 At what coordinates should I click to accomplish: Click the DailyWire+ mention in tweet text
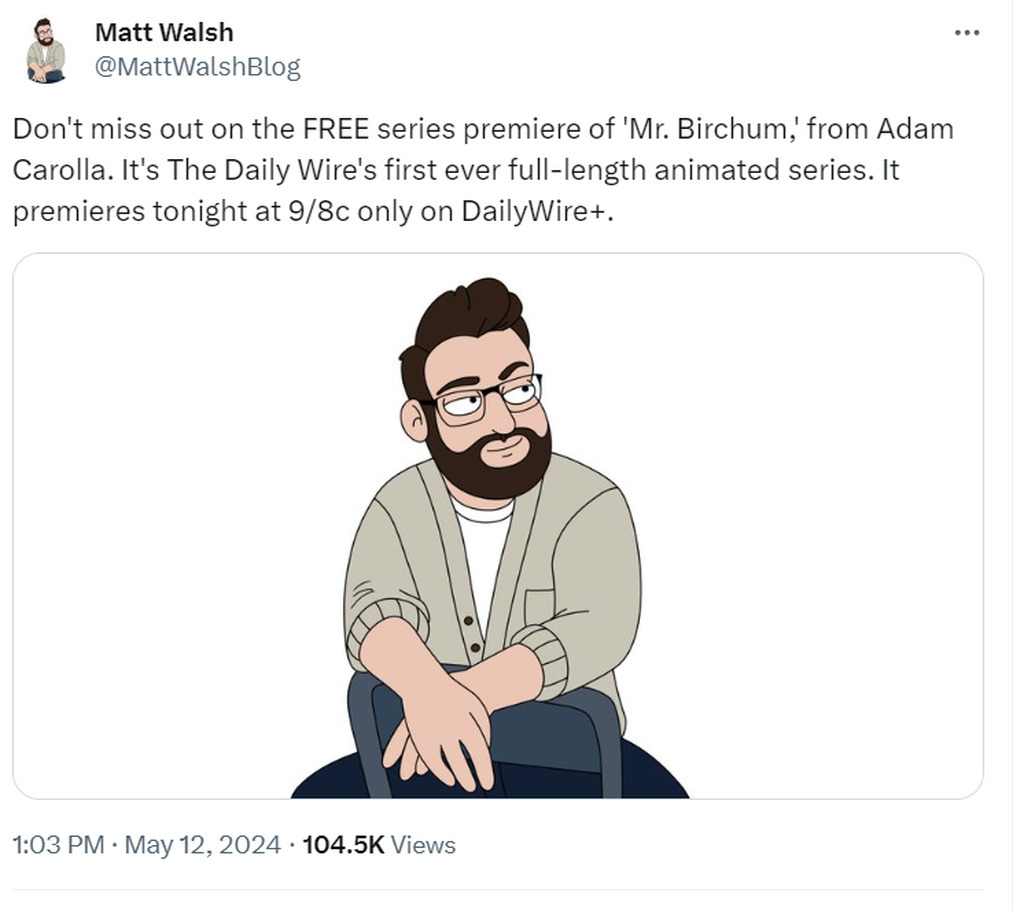(x=533, y=211)
